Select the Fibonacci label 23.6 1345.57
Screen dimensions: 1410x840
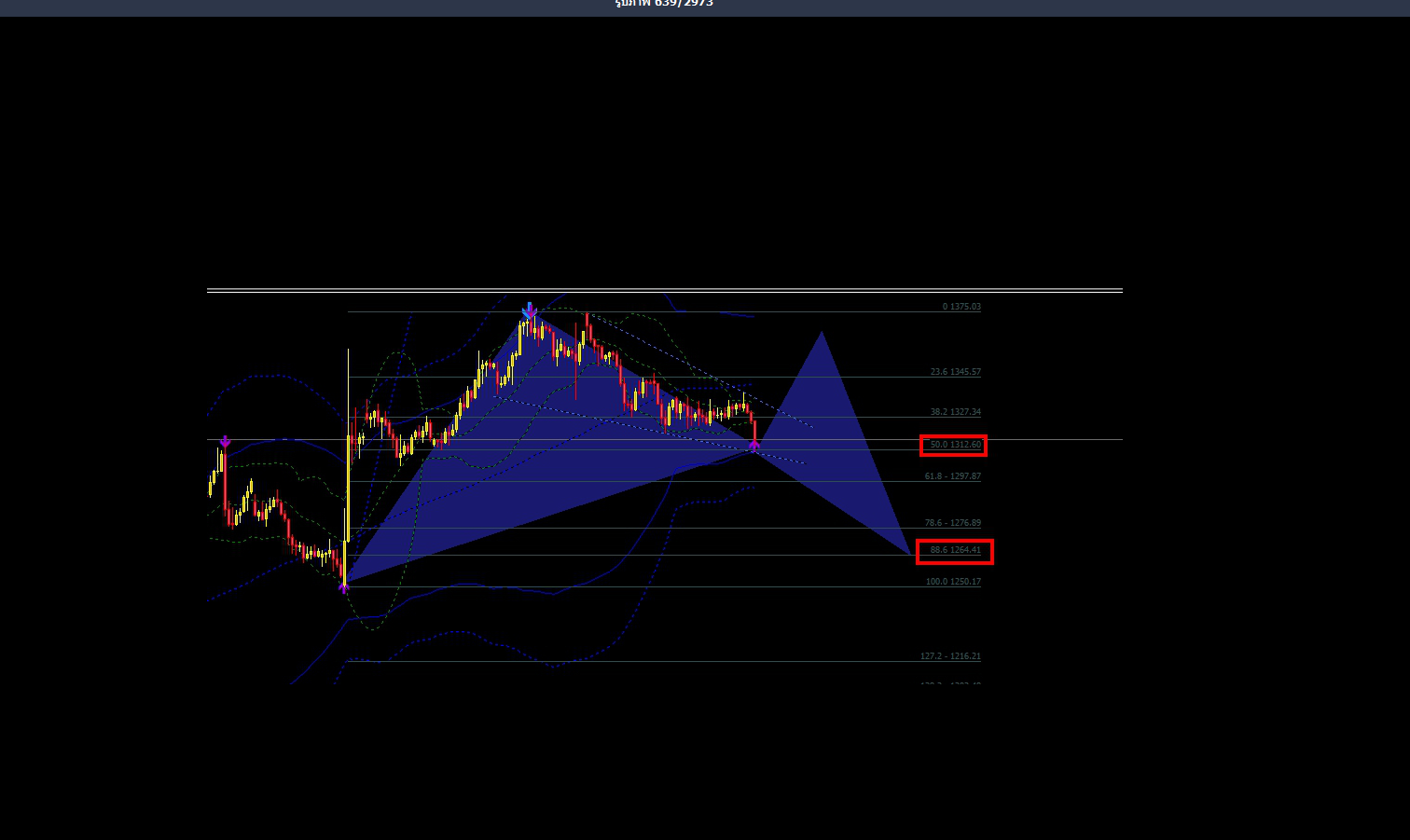pos(955,372)
